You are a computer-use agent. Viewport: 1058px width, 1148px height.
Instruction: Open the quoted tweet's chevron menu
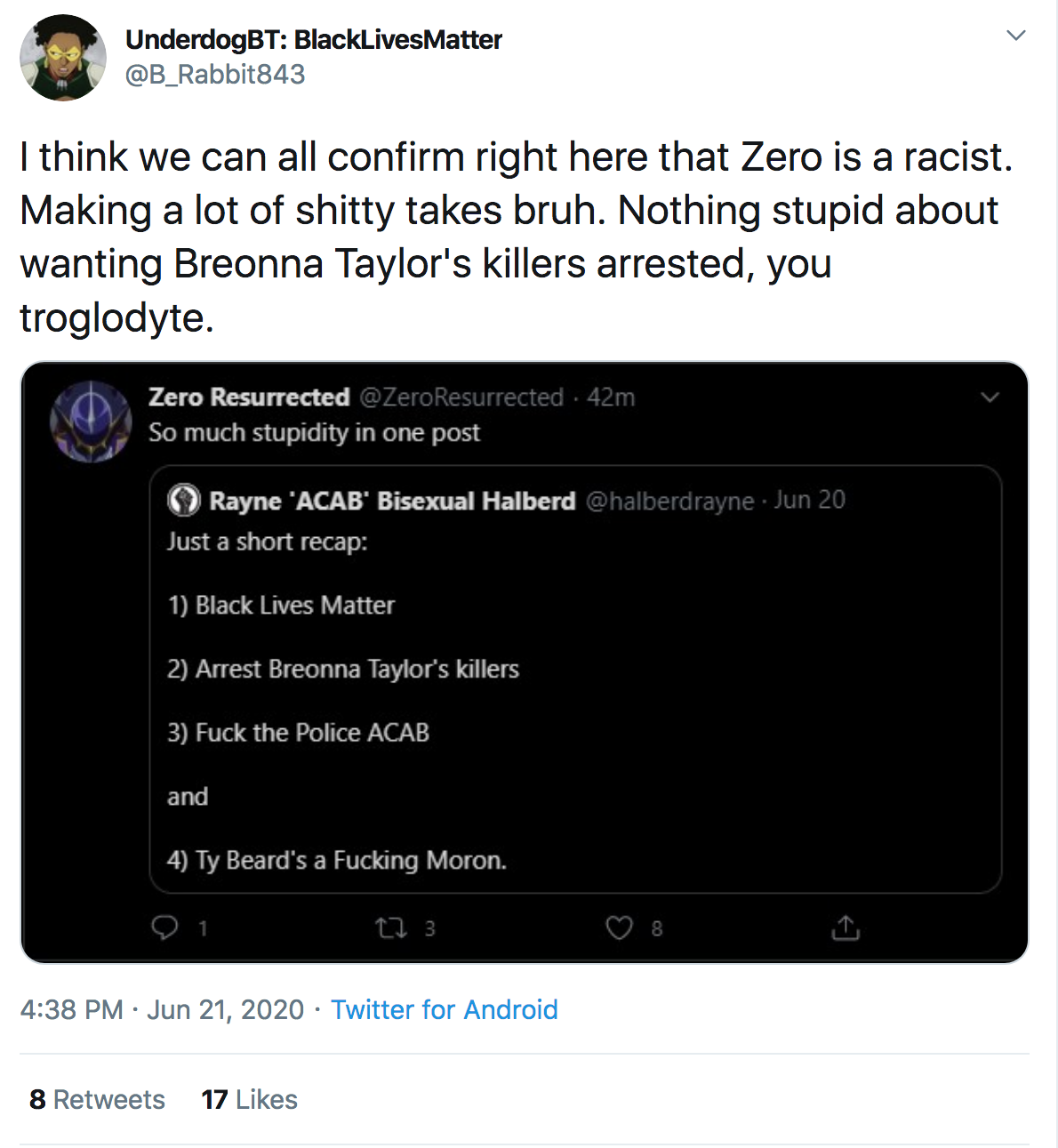point(990,397)
